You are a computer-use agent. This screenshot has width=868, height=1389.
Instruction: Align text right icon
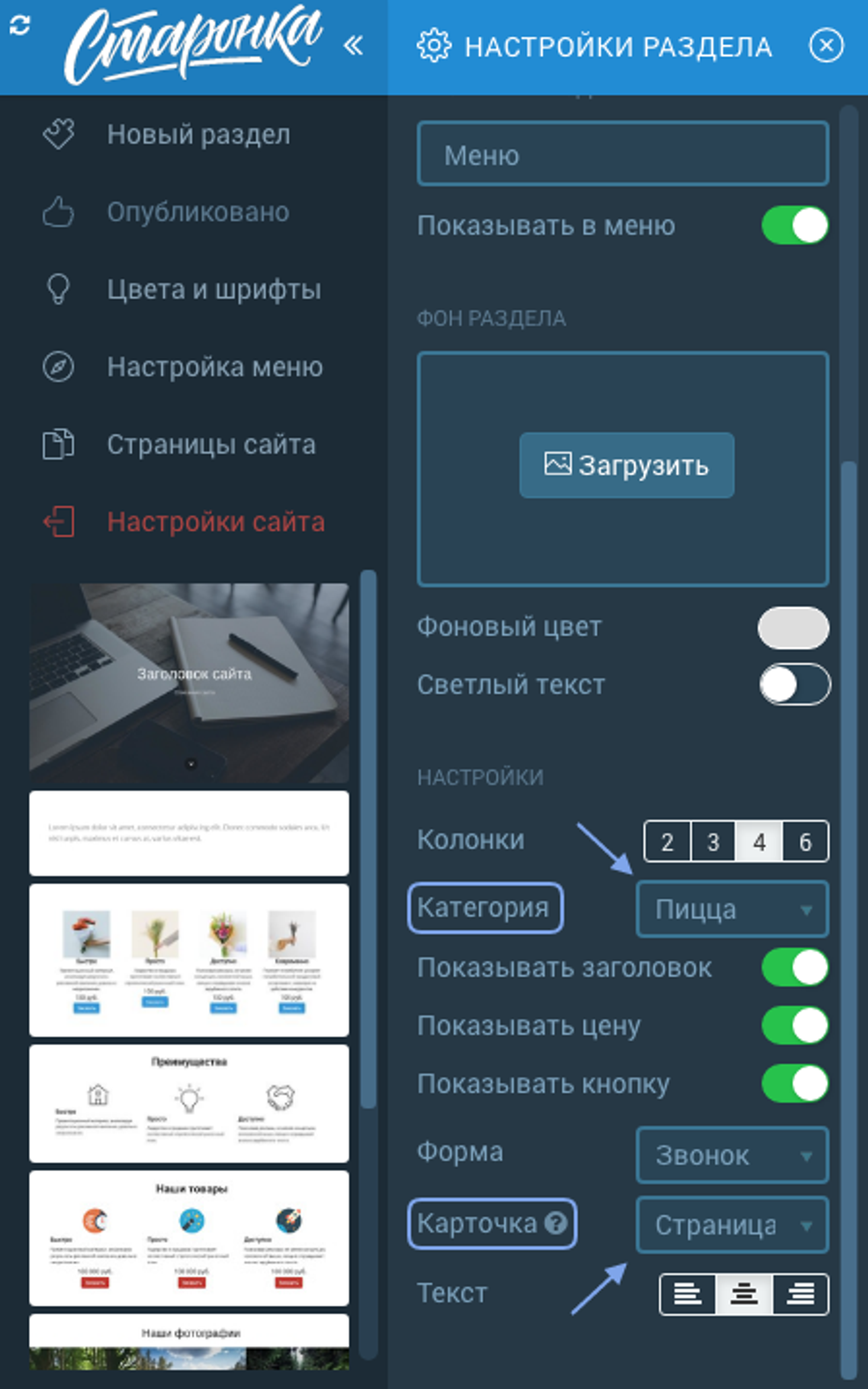click(x=801, y=1294)
